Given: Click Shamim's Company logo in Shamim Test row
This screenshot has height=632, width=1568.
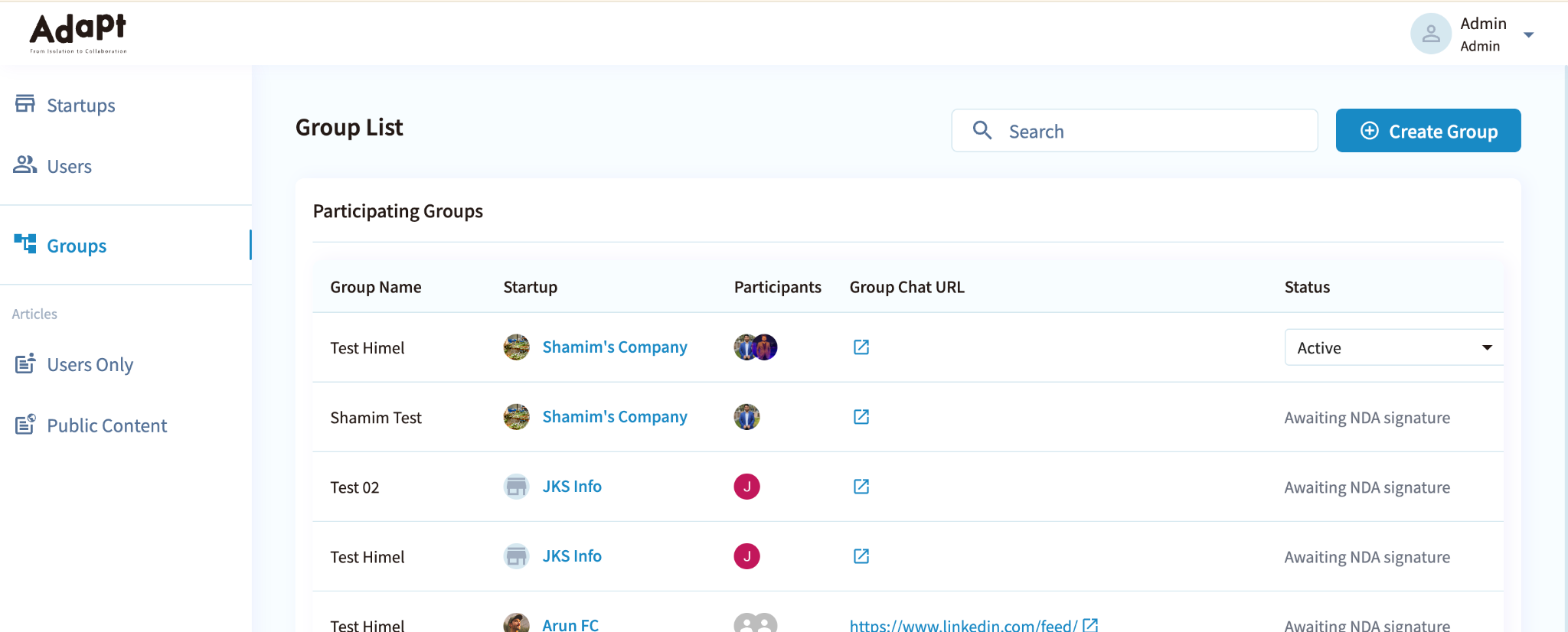Looking at the screenshot, I should (x=517, y=417).
